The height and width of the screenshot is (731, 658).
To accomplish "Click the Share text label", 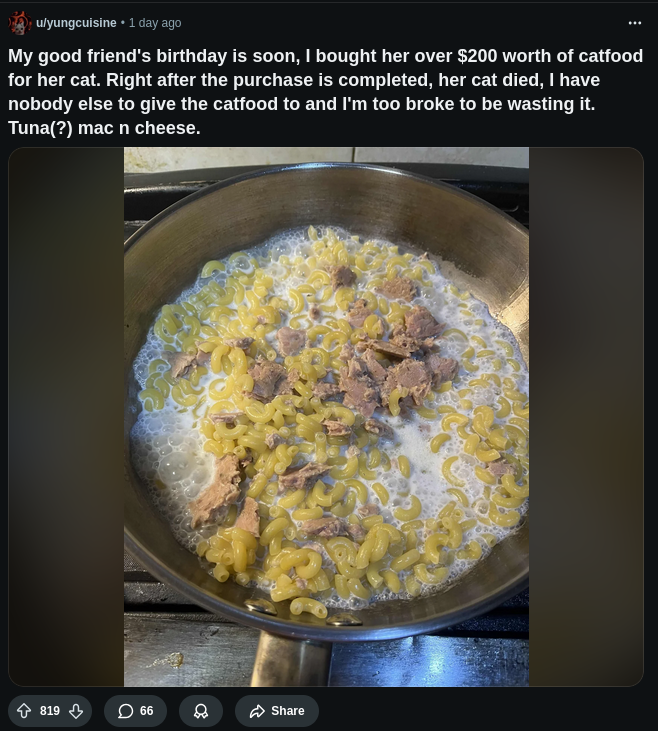I will (288, 710).
